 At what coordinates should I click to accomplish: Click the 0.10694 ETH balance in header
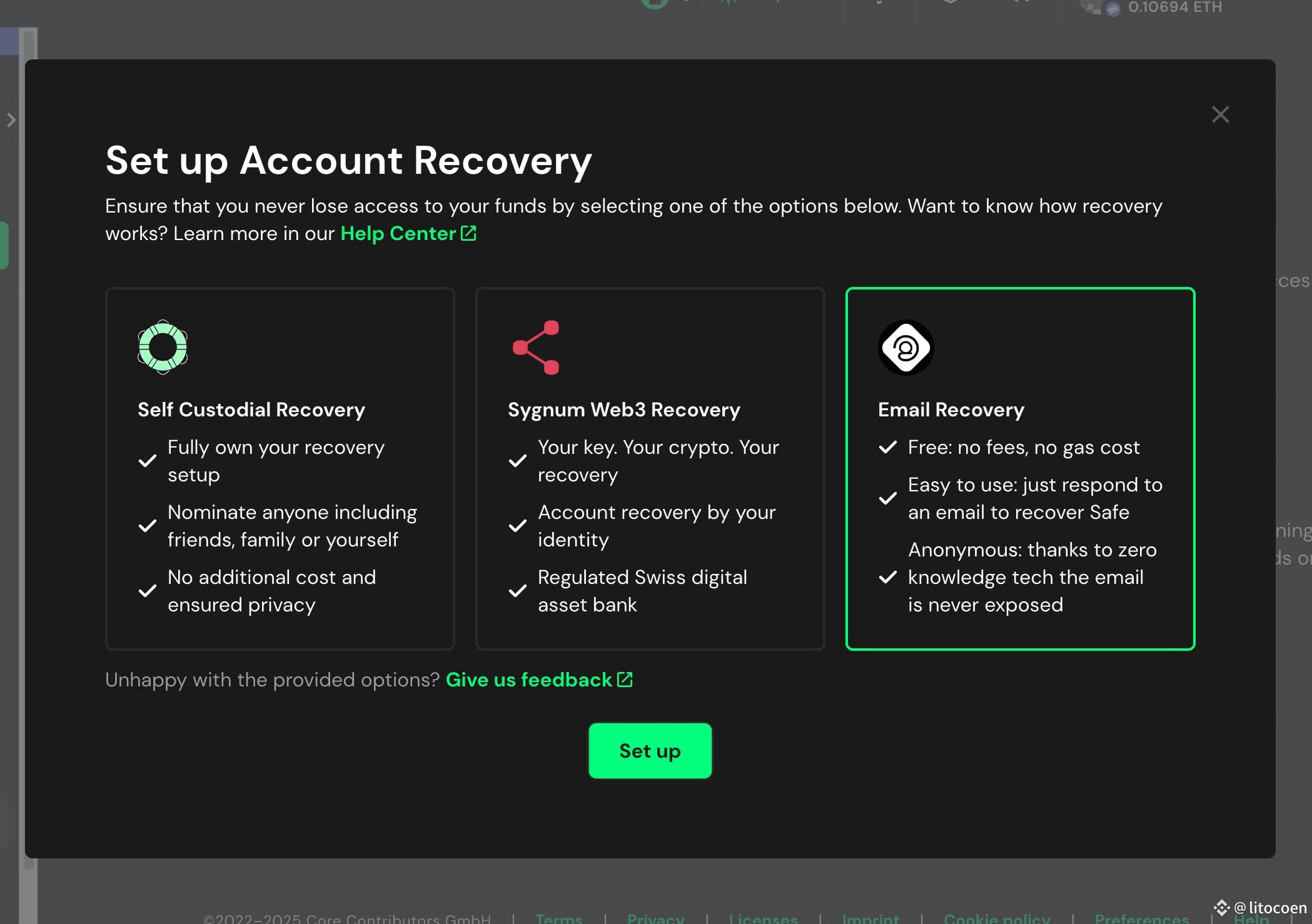click(x=1174, y=7)
